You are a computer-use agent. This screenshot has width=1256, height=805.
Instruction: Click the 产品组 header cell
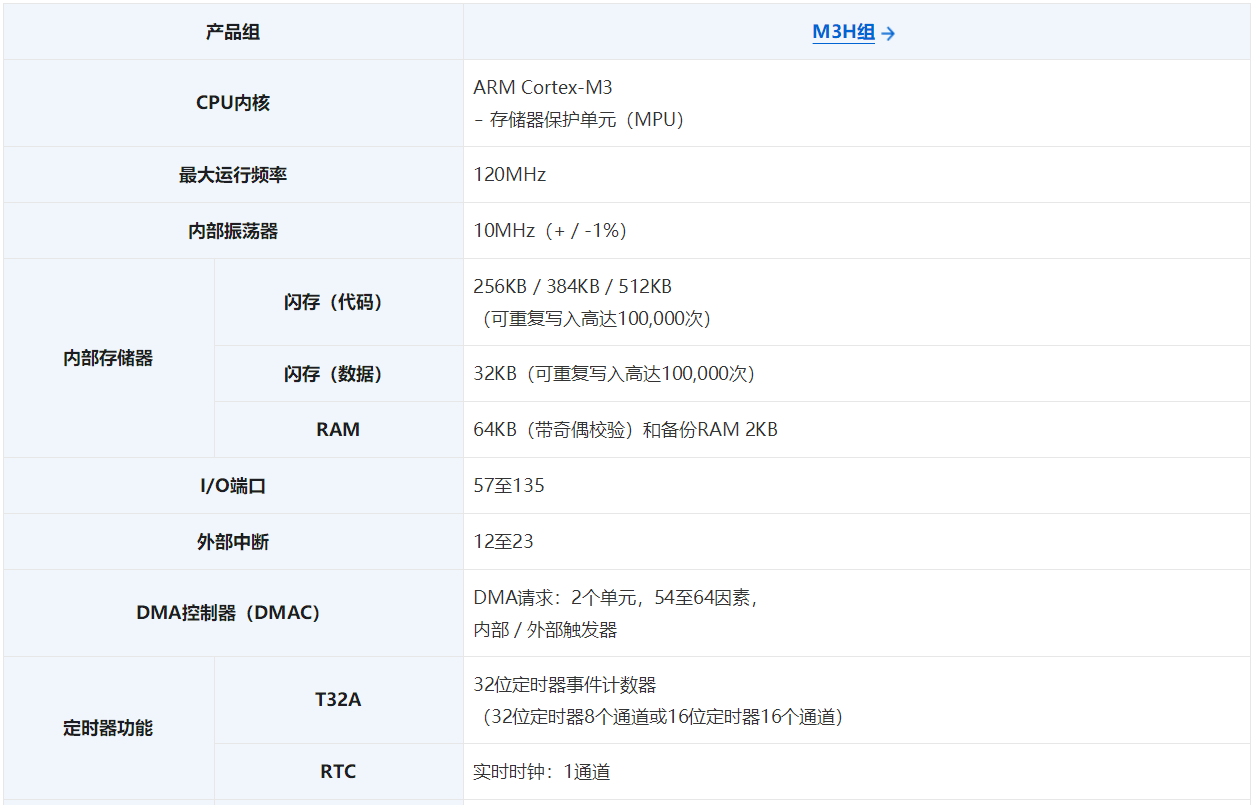pos(233,32)
